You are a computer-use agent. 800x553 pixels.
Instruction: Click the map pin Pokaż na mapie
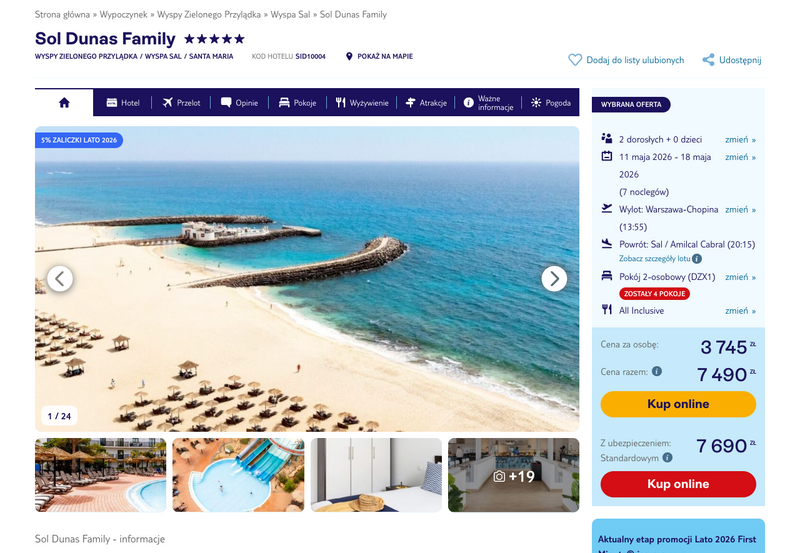click(x=349, y=56)
